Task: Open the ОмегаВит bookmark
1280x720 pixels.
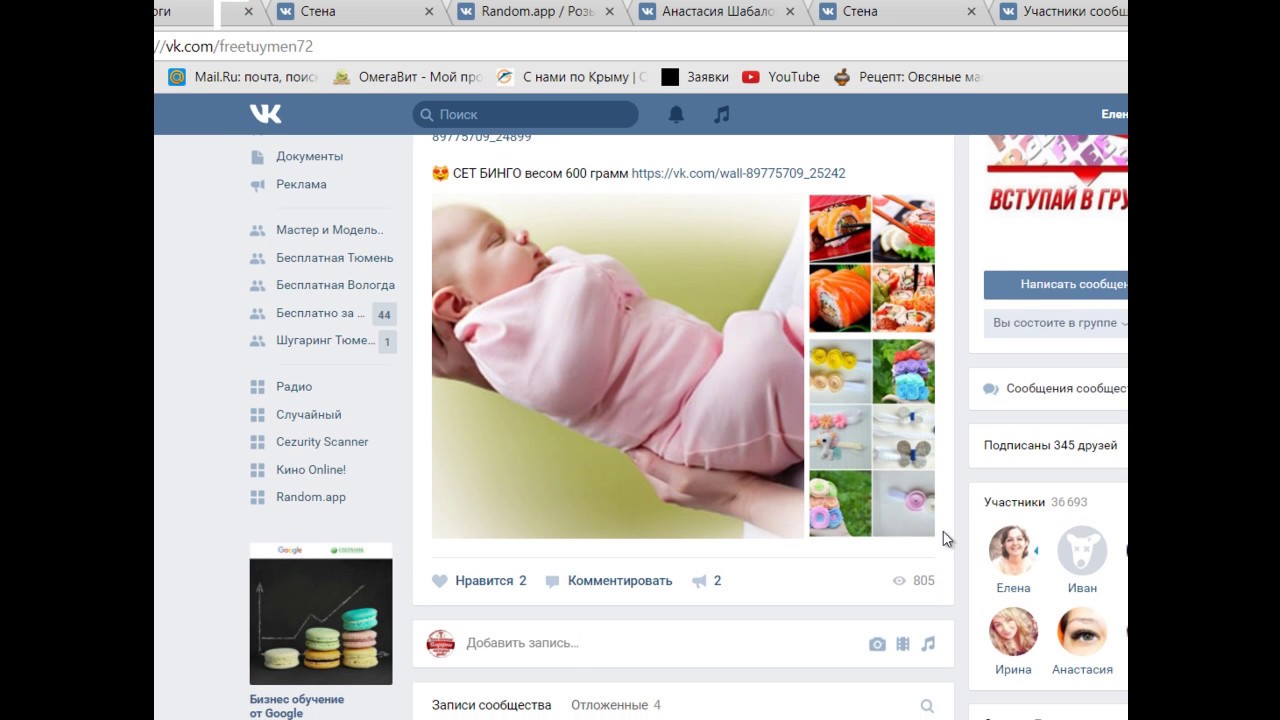Action: (408, 77)
